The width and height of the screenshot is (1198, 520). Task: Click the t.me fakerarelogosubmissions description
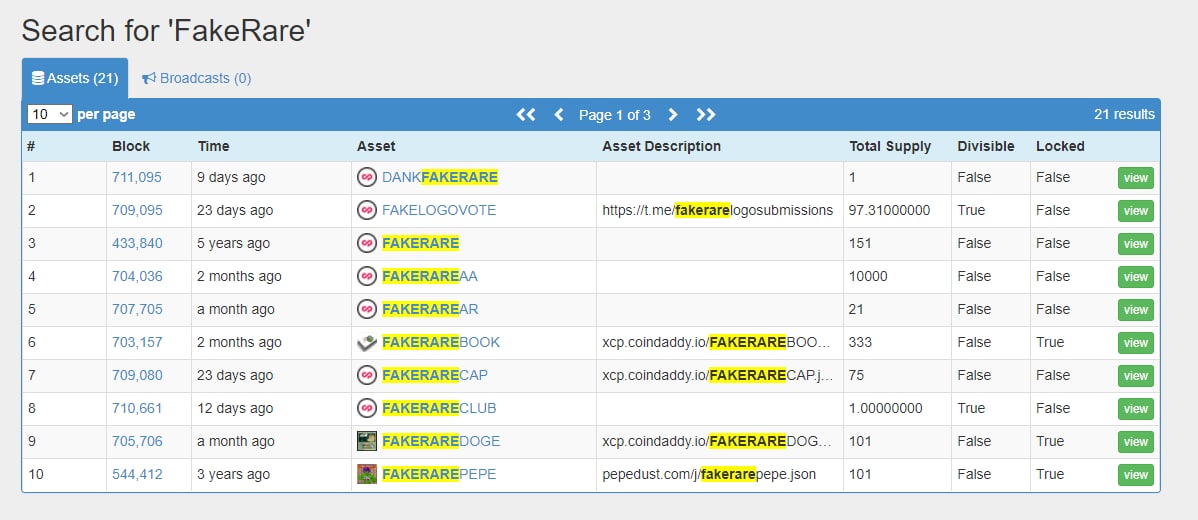pos(717,210)
